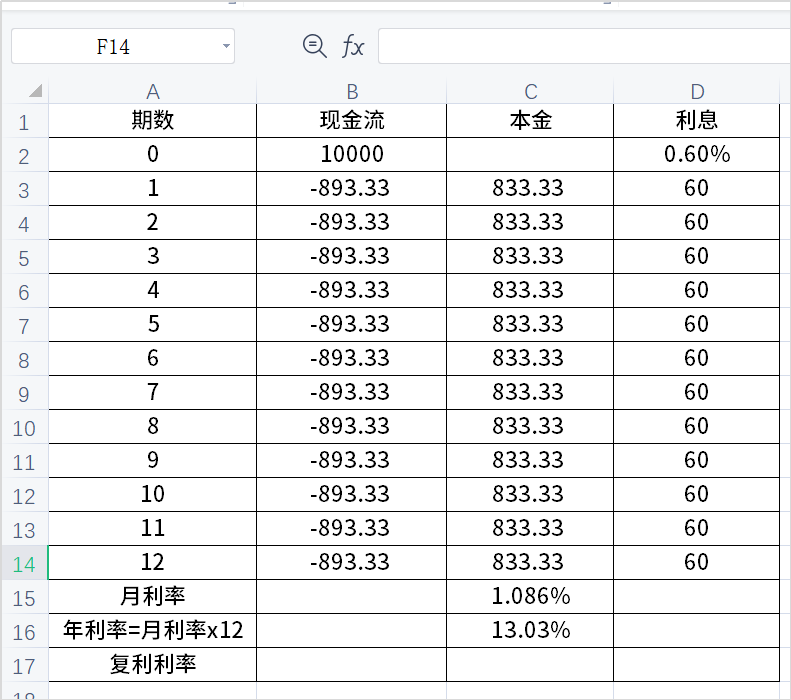791x700 pixels.
Task: Click the 期数 header cell
Action: [x=152, y=121]
